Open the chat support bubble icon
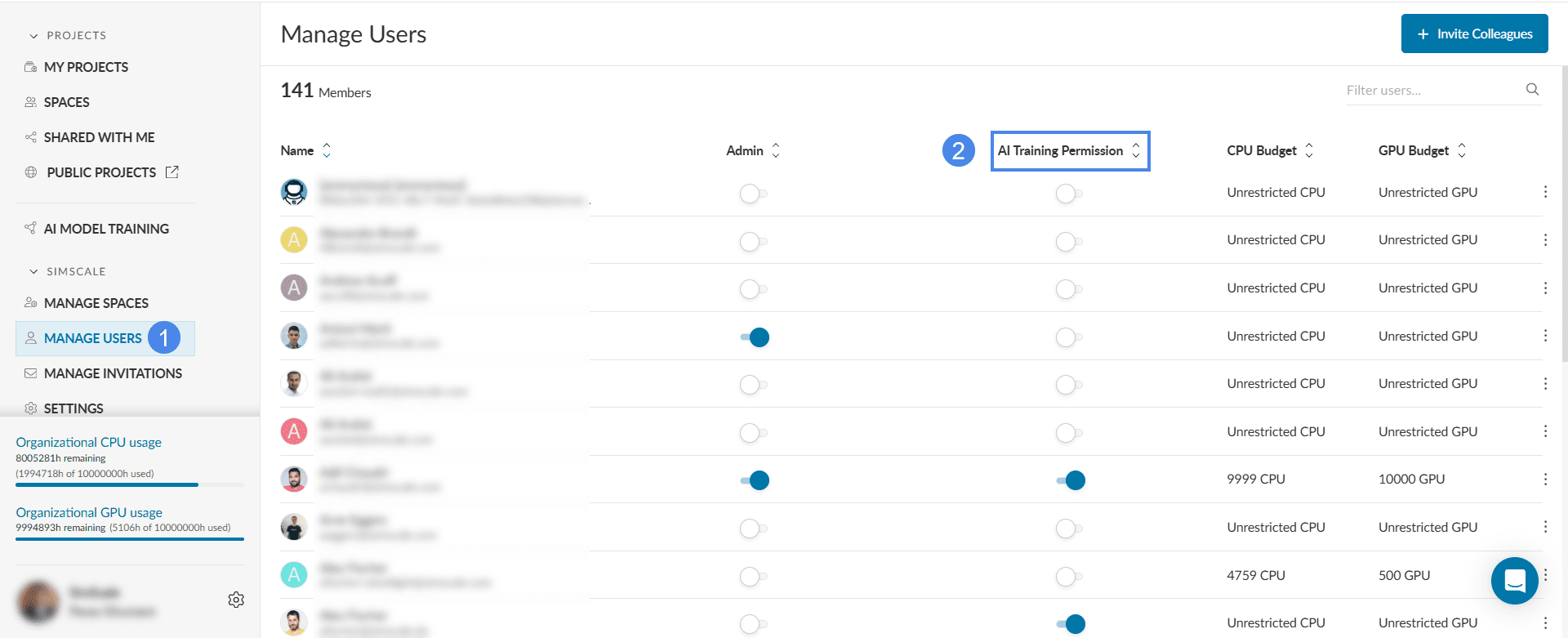Viewport: 1568px width, 638px height. 1514,581
